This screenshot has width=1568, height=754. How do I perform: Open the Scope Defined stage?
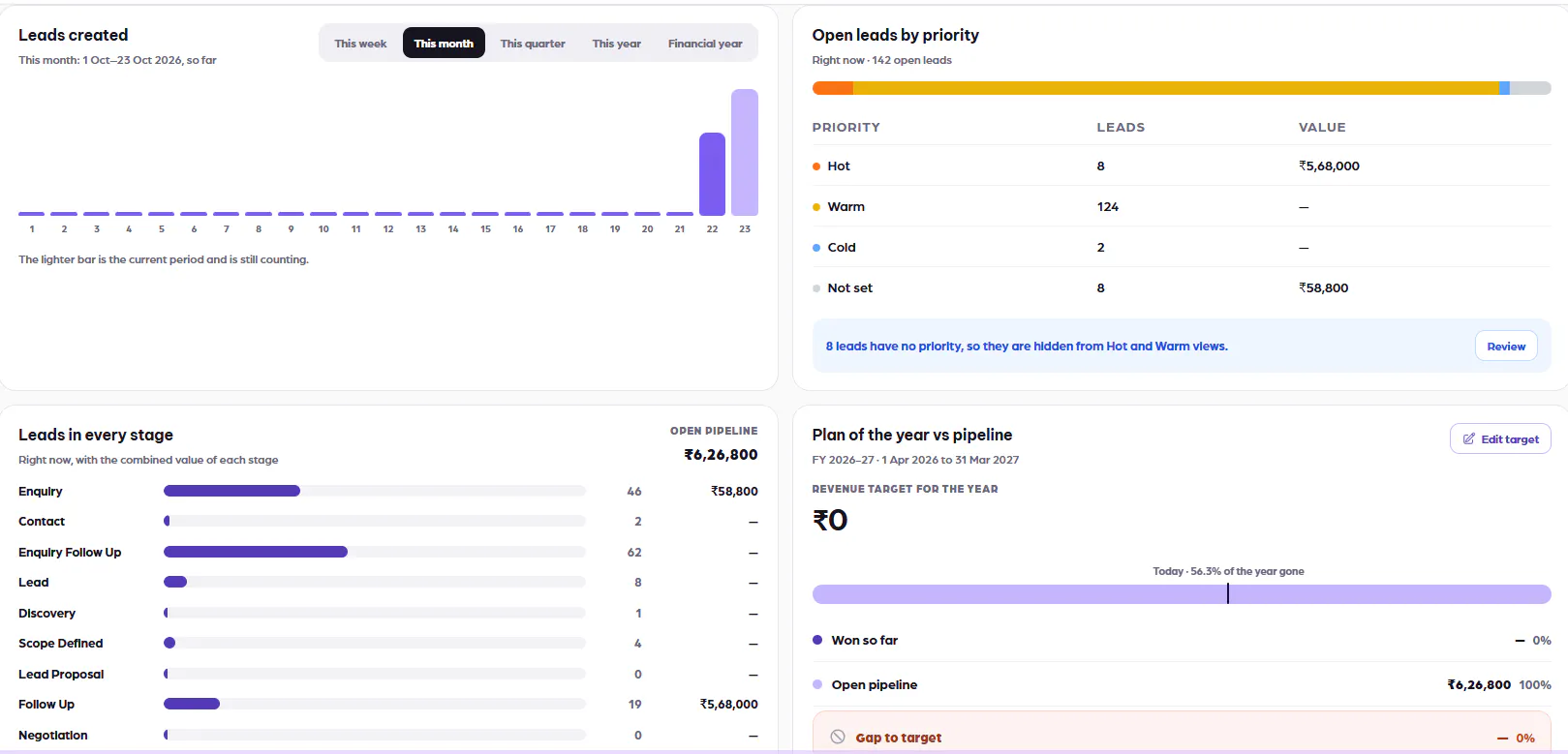pyautogui.click(x=388, y=643)
